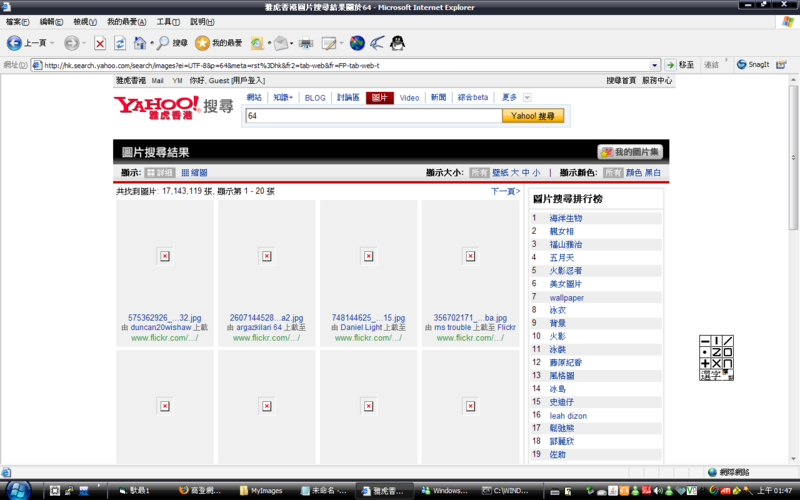800x500 pixels.
Task: Open the 海洋生物 ranking link
Action: point(566,218)
